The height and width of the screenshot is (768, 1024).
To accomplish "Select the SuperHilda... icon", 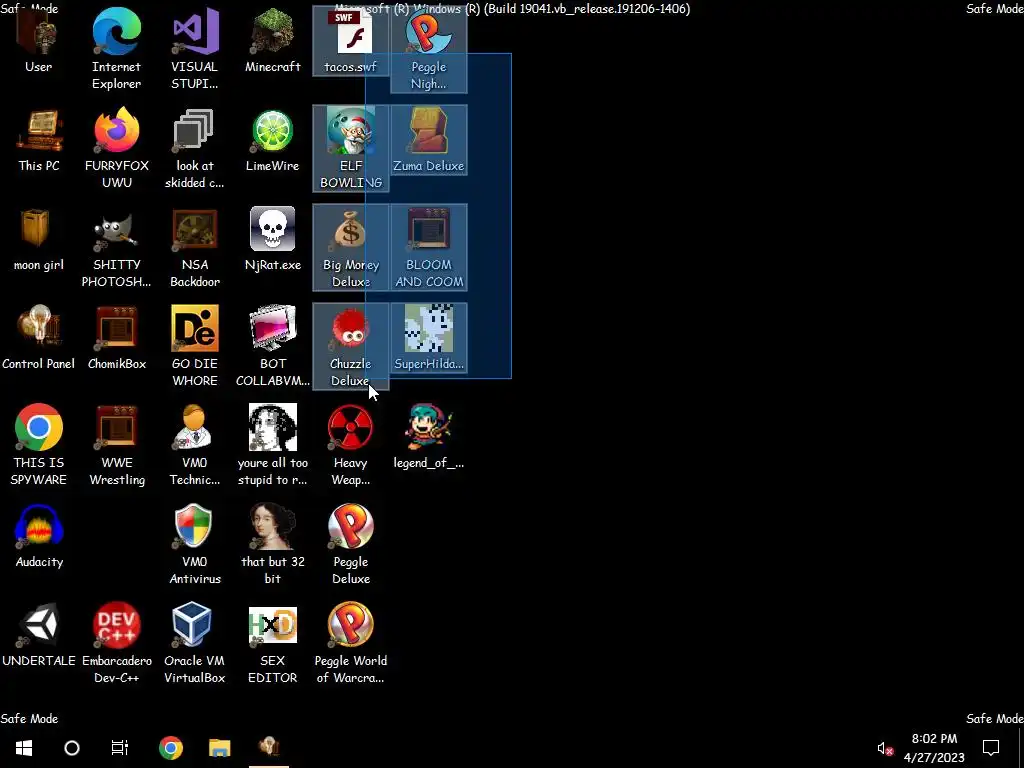I will (x=428, y=338).
